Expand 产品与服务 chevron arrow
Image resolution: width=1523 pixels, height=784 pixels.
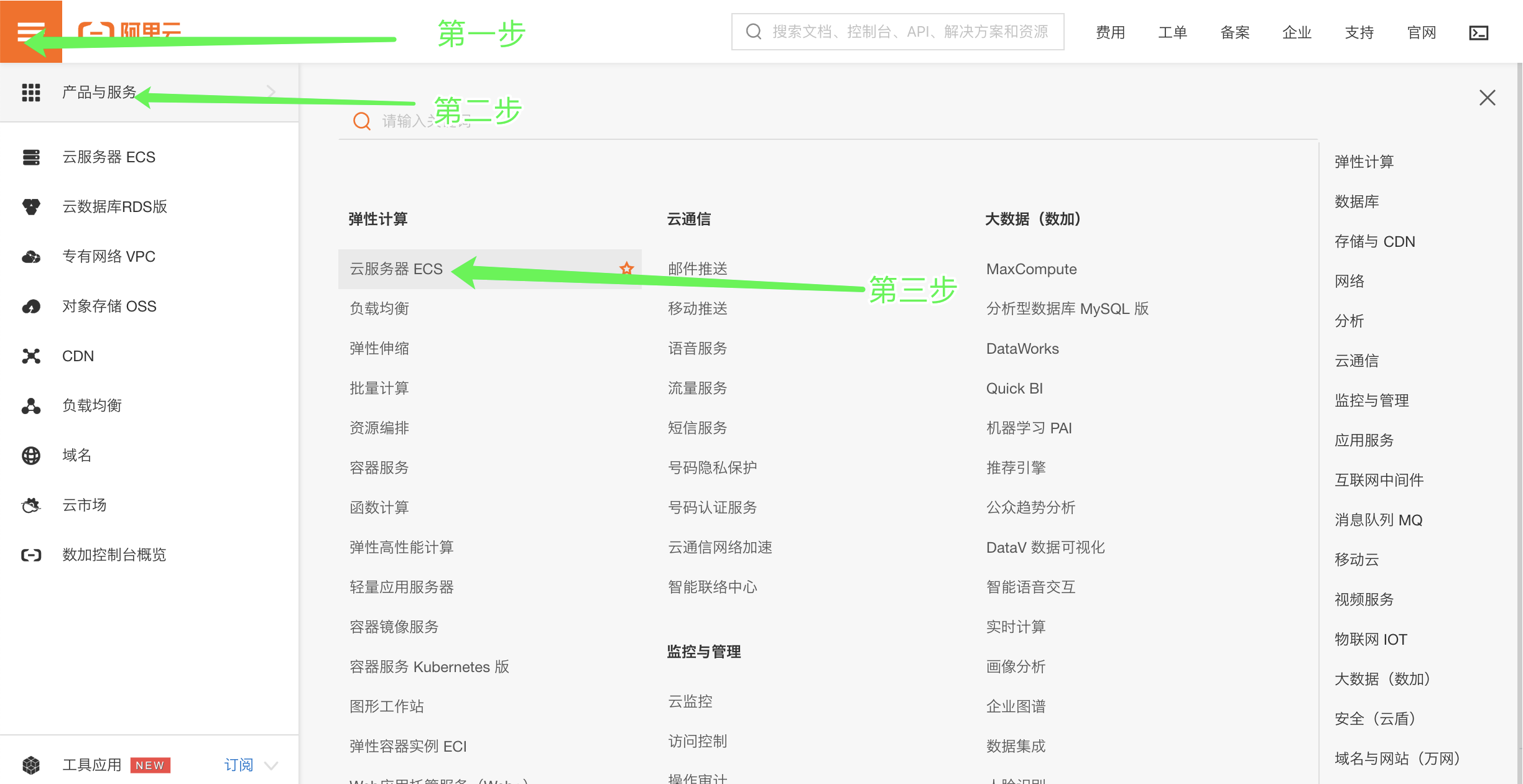pyautogui.click(x=271, y=92)
